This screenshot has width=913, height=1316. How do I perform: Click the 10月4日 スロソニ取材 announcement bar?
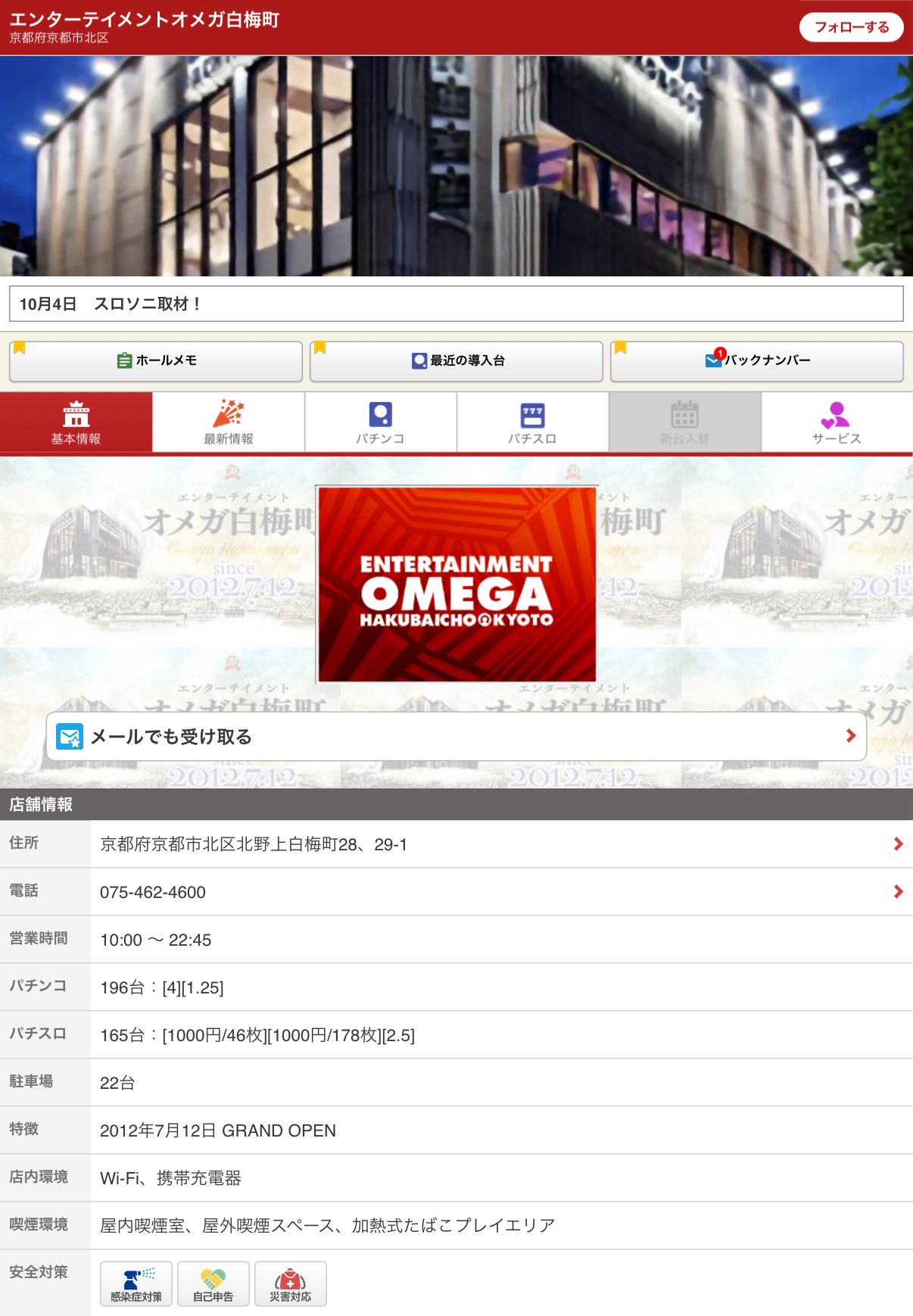coord(457,304)
